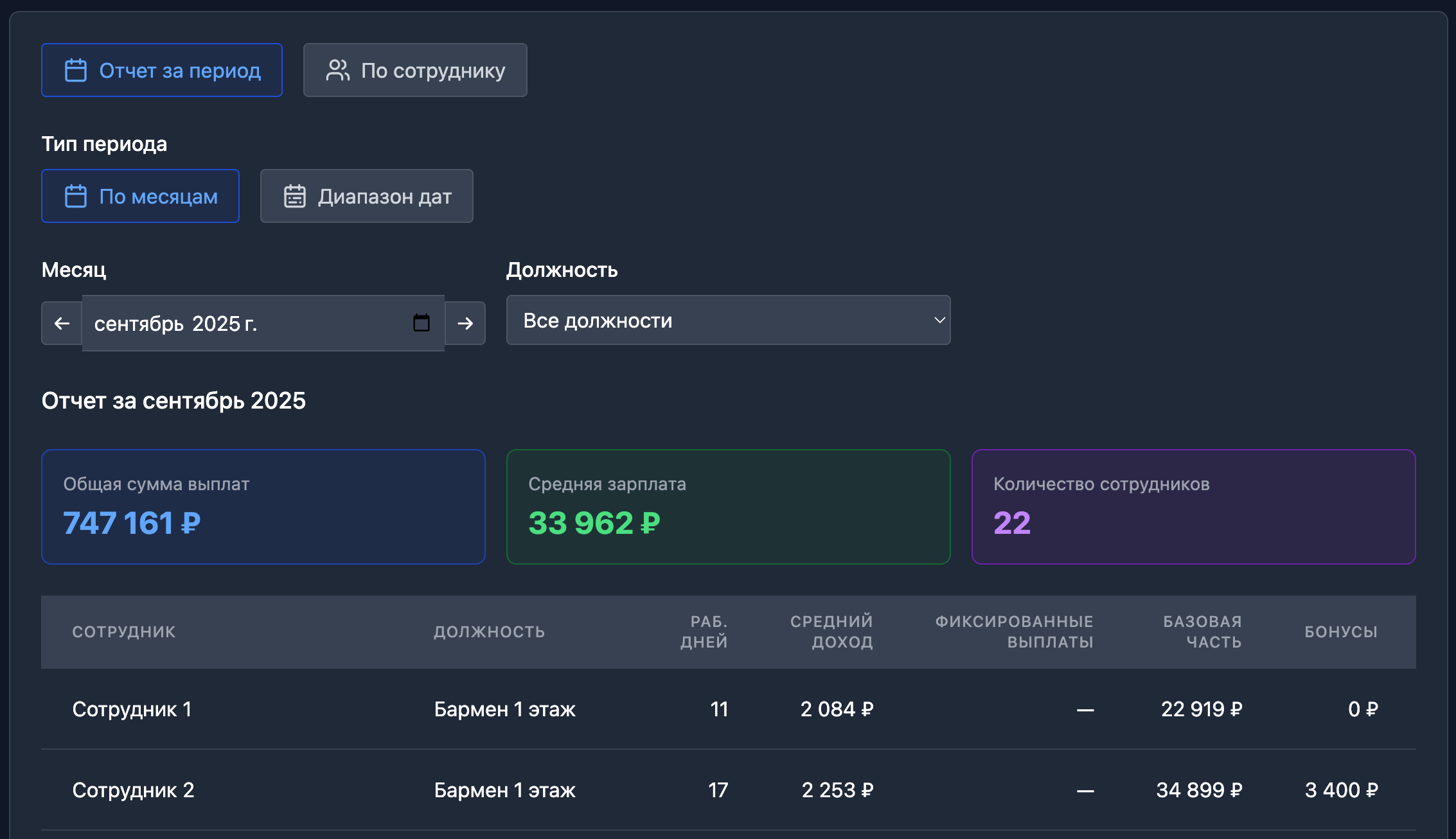
Task: Open the Сотрудник 2 row entry
Action: click(133, 790)
